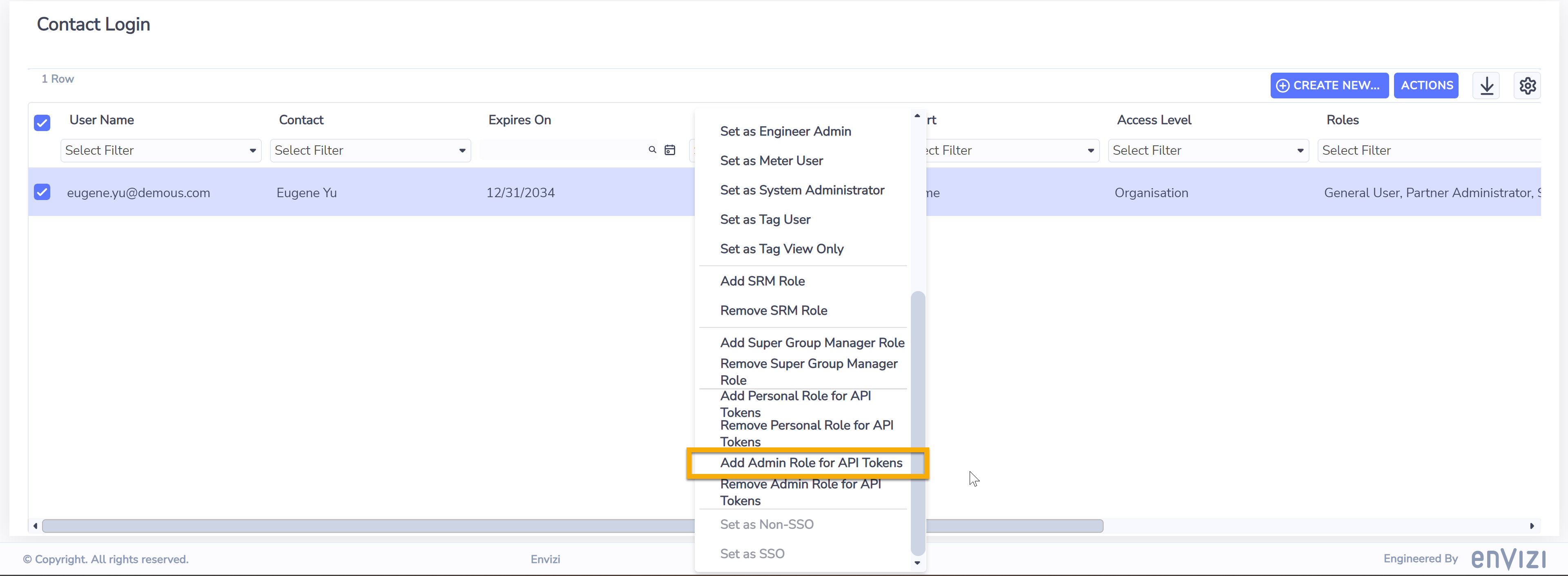Choose Add Personal Role for API Tokens
This screenshot has height=576, width=1568.
pos(795,404)
